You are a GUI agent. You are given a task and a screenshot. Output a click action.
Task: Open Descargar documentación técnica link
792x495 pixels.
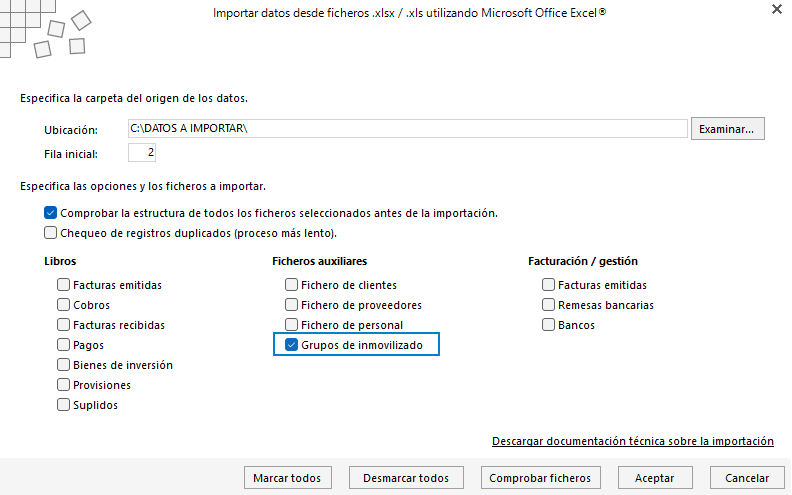(x=632, y=441)
